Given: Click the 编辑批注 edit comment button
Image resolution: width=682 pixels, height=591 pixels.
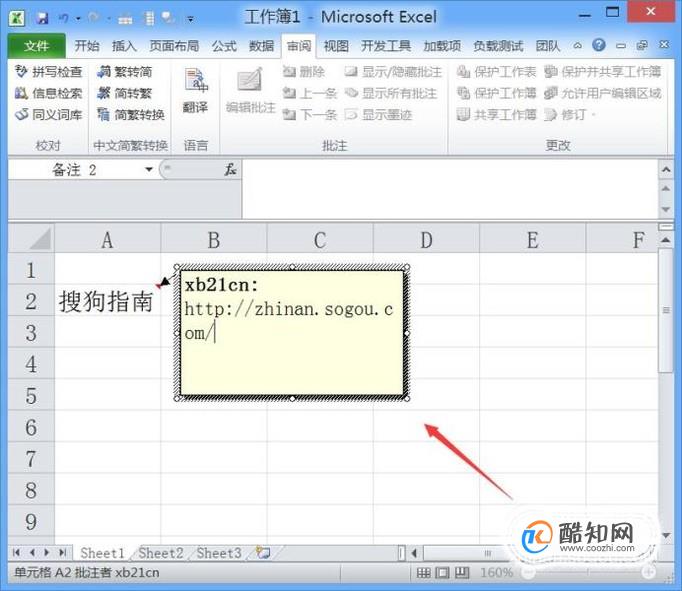Looking at the screenshot, I should tap(251, 90).
